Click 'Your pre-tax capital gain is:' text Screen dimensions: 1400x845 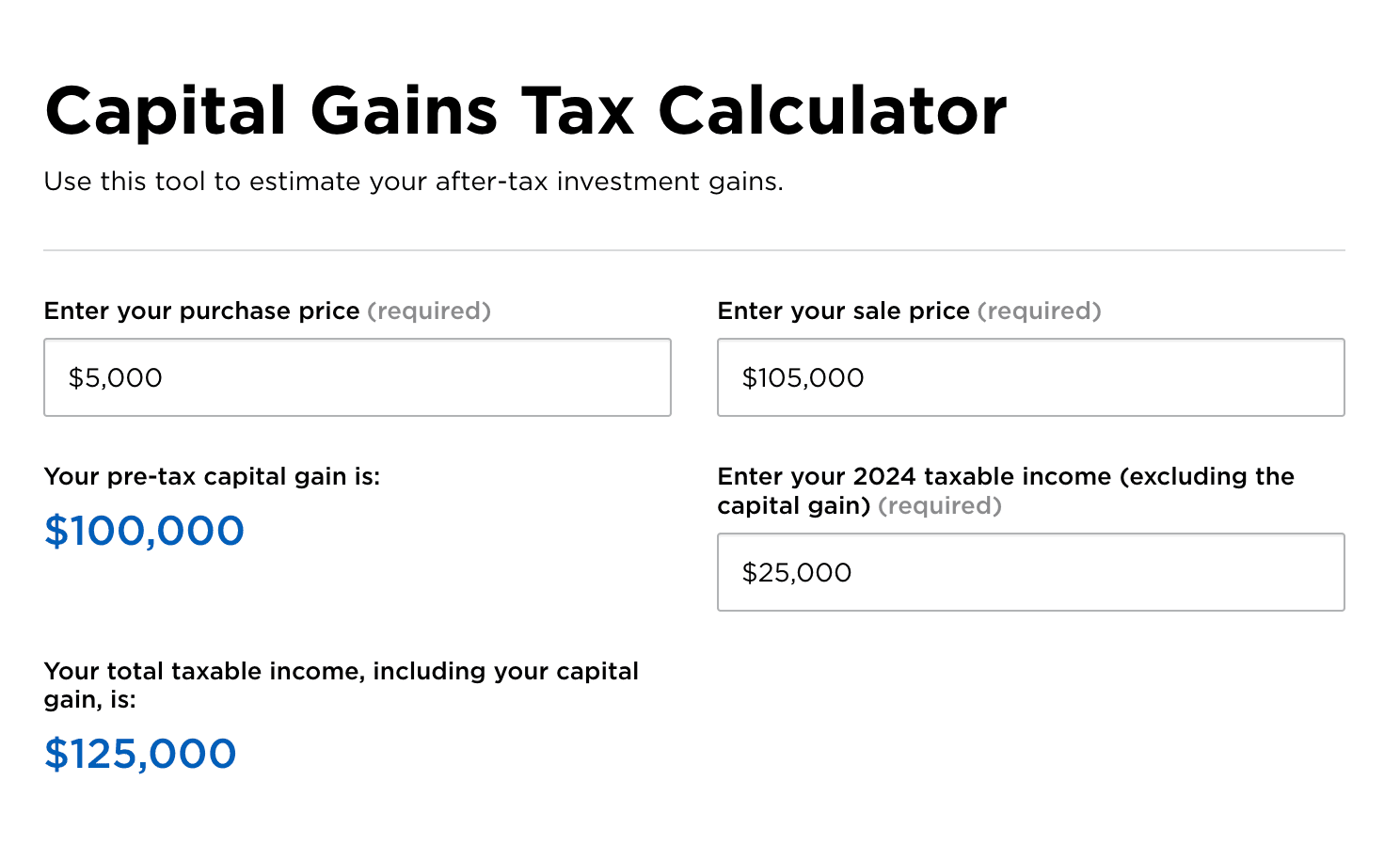(213, 477)
